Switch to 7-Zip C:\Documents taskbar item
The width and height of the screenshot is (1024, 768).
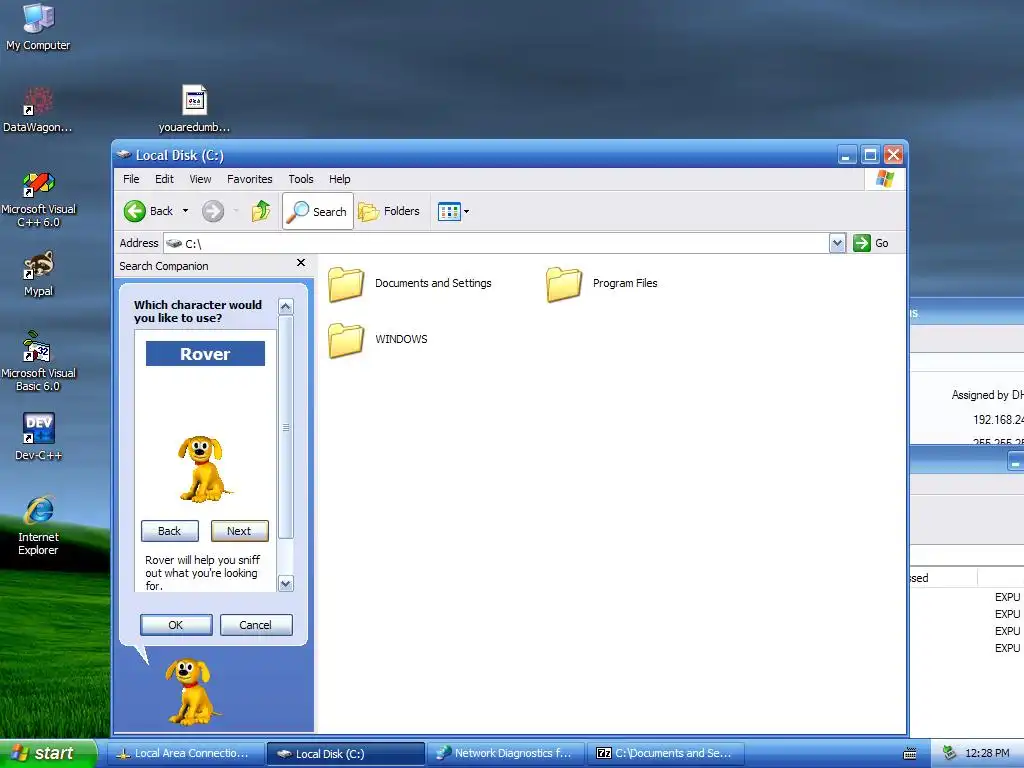[x=666, y=754]
